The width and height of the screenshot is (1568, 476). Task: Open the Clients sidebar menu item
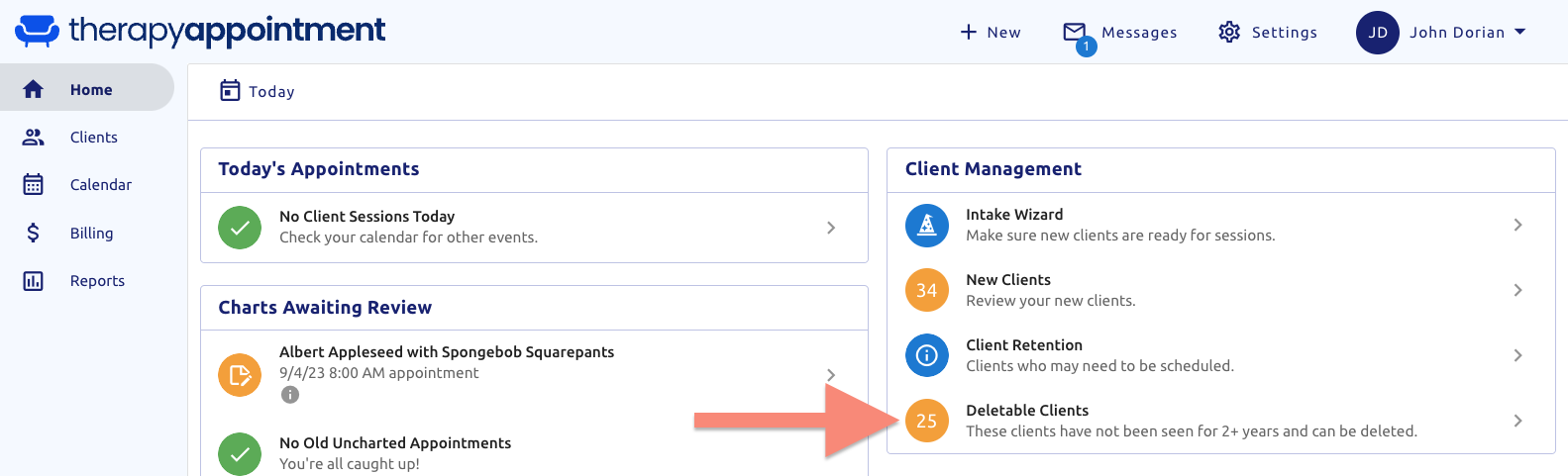coord(87,137)
